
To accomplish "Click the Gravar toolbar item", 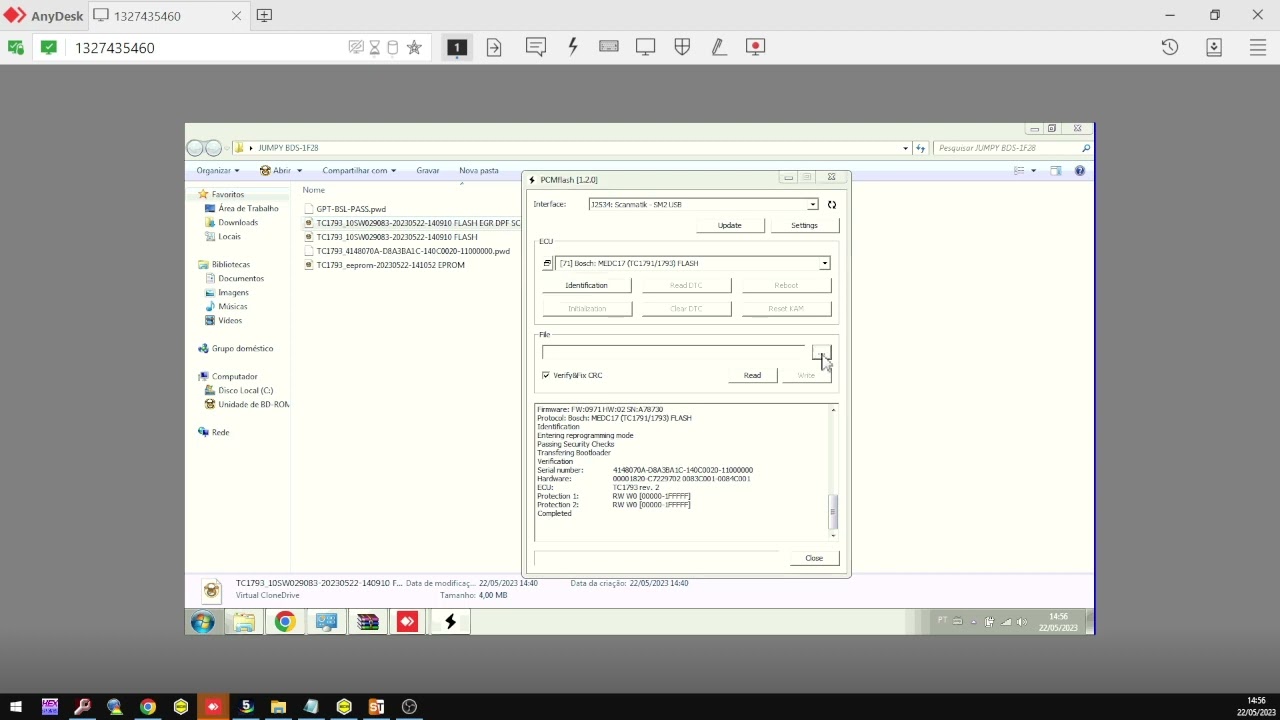I will coord(428,171).
